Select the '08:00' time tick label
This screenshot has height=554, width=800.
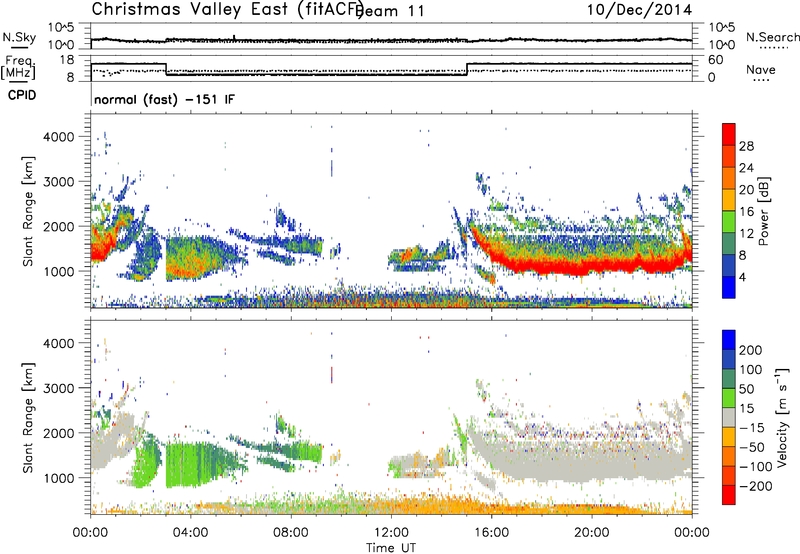291,533
